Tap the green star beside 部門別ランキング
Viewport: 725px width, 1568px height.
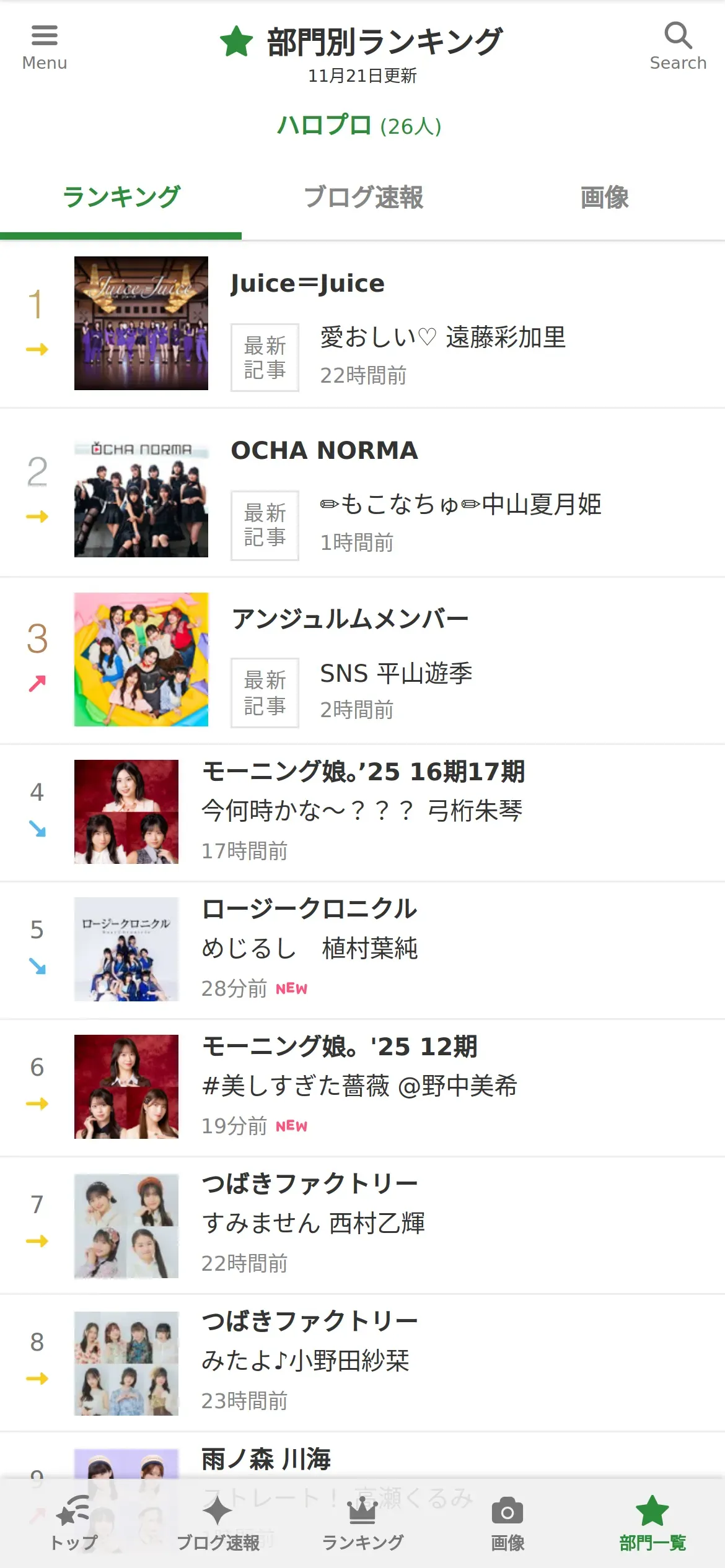tap(237, 41)
